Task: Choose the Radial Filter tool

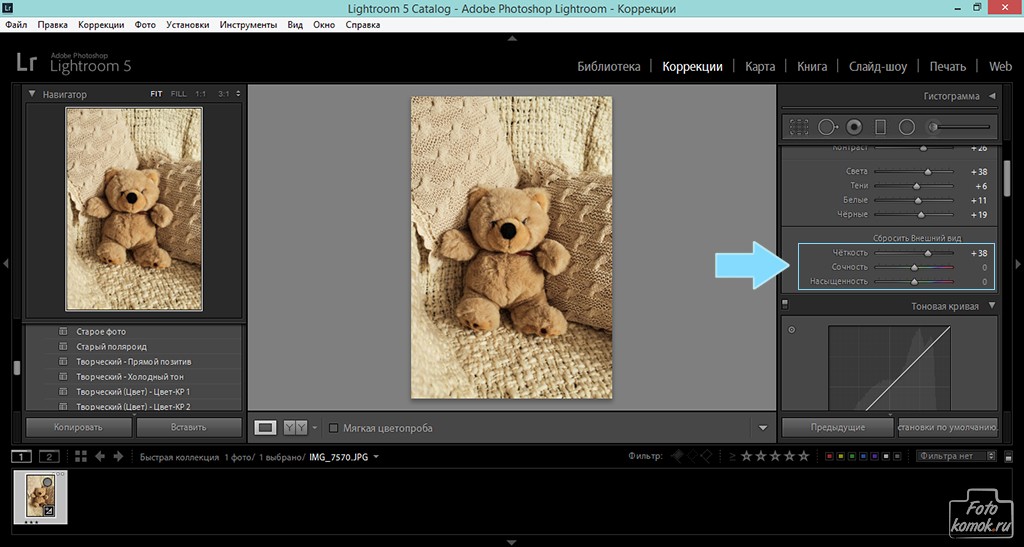Action: coord(907,127)
